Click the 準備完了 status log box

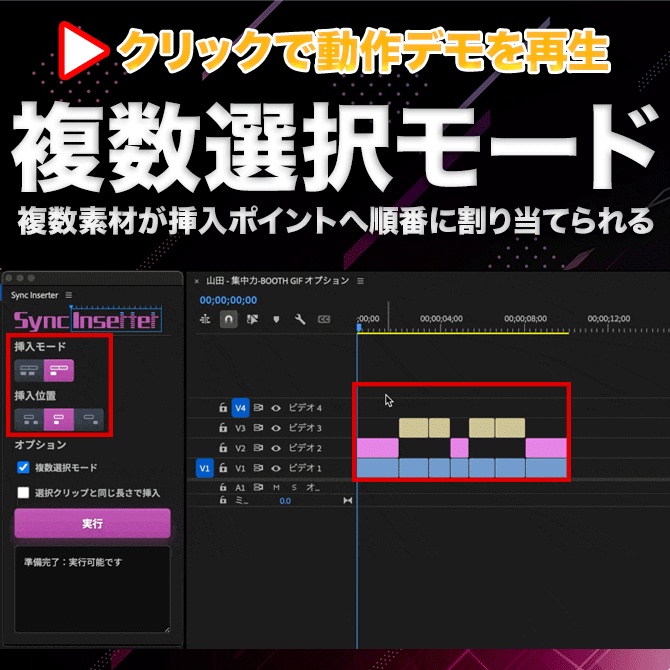click(92, 589)
